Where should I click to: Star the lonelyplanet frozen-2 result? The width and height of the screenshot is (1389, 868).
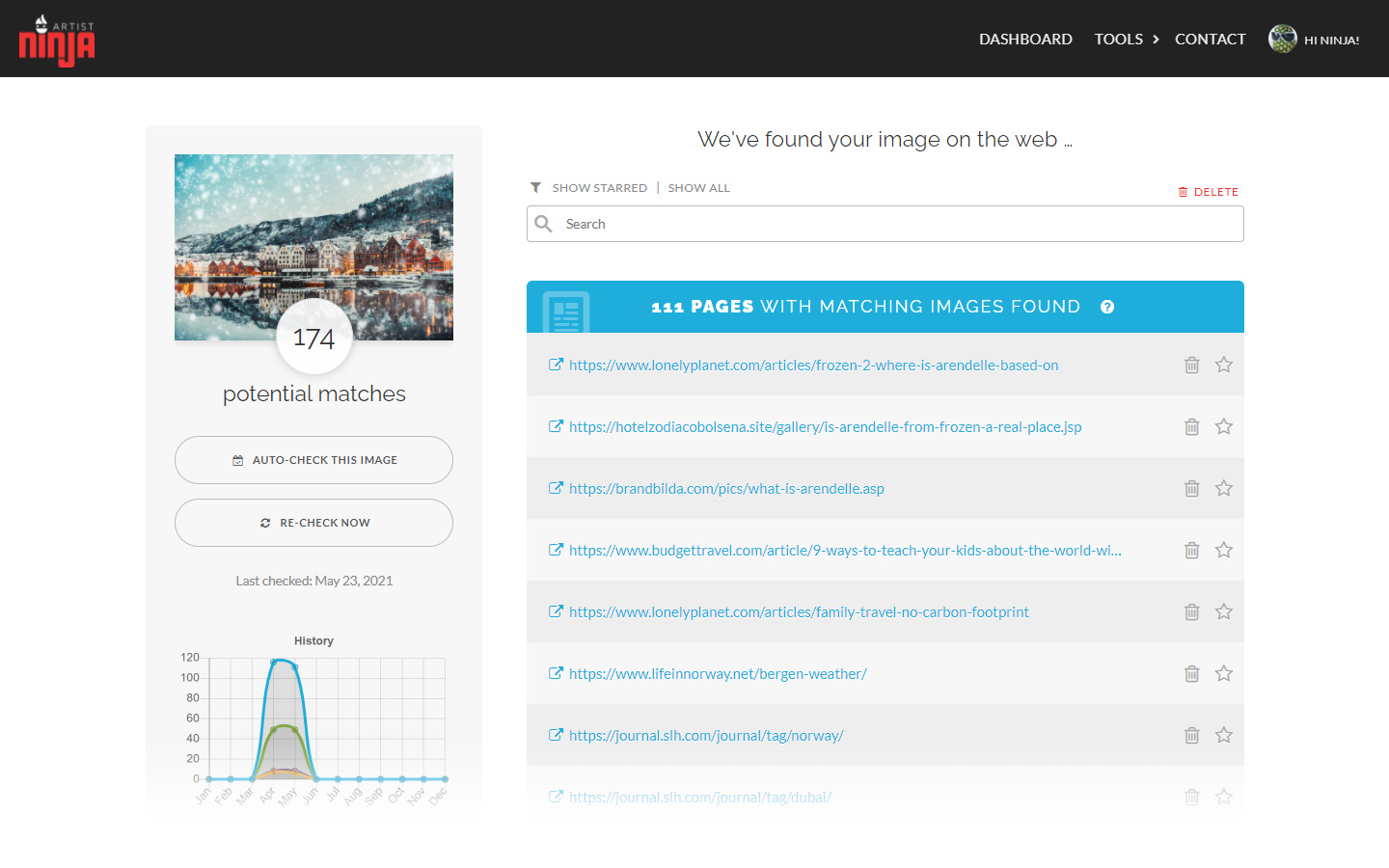(x=1224, y=365)
